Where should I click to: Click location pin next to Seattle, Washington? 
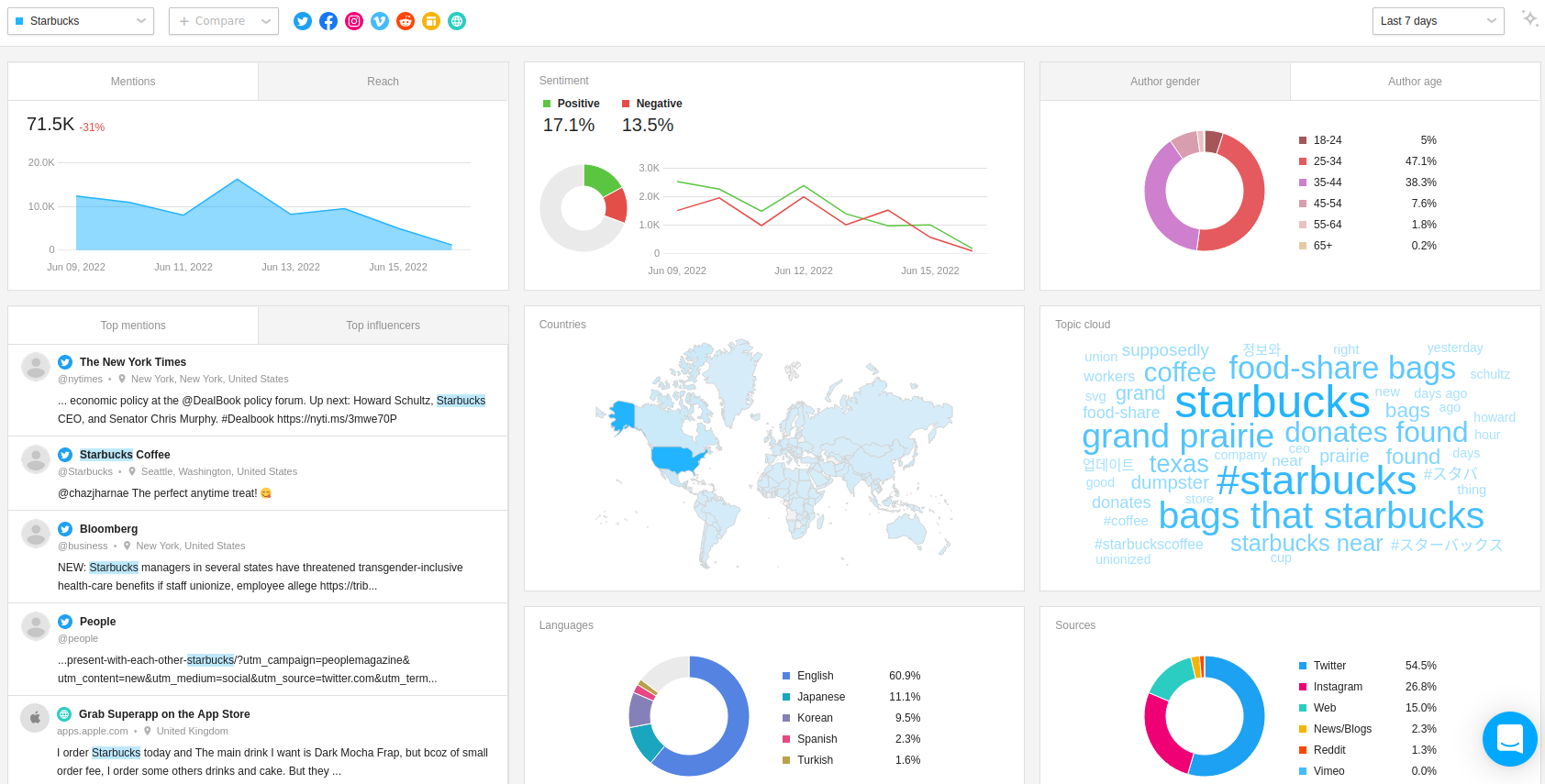132,471
